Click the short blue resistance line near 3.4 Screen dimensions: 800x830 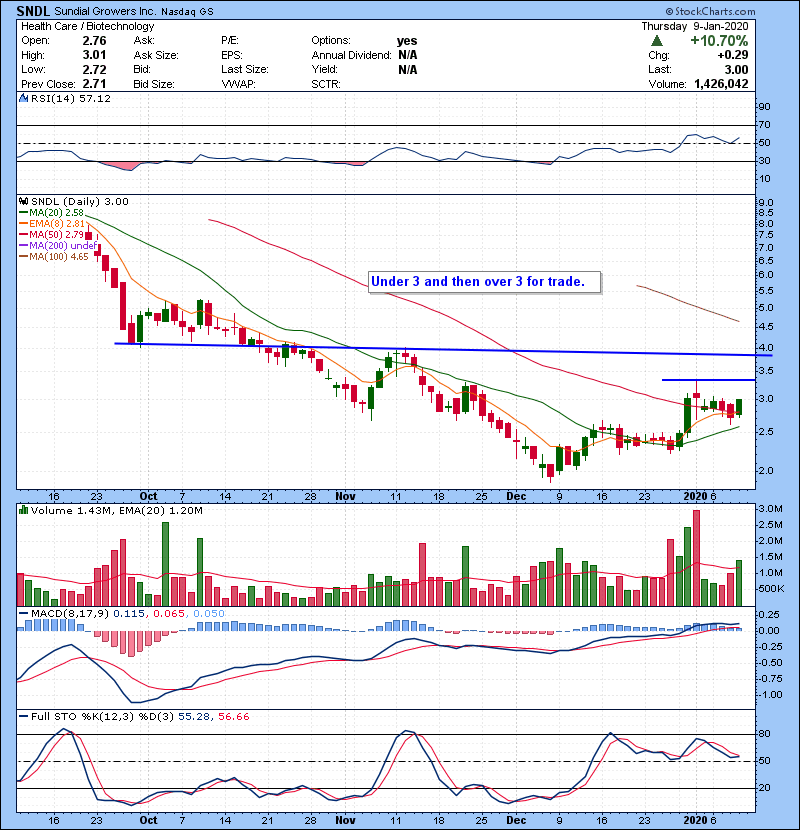point(708,380)
